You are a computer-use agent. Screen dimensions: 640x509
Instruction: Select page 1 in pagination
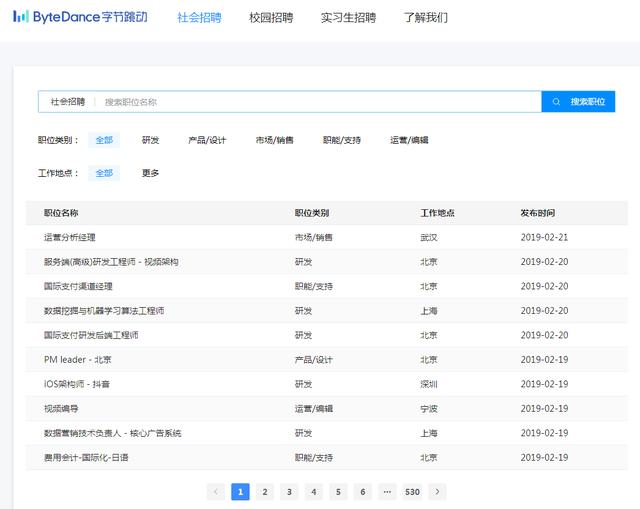[x=240, y=491]
